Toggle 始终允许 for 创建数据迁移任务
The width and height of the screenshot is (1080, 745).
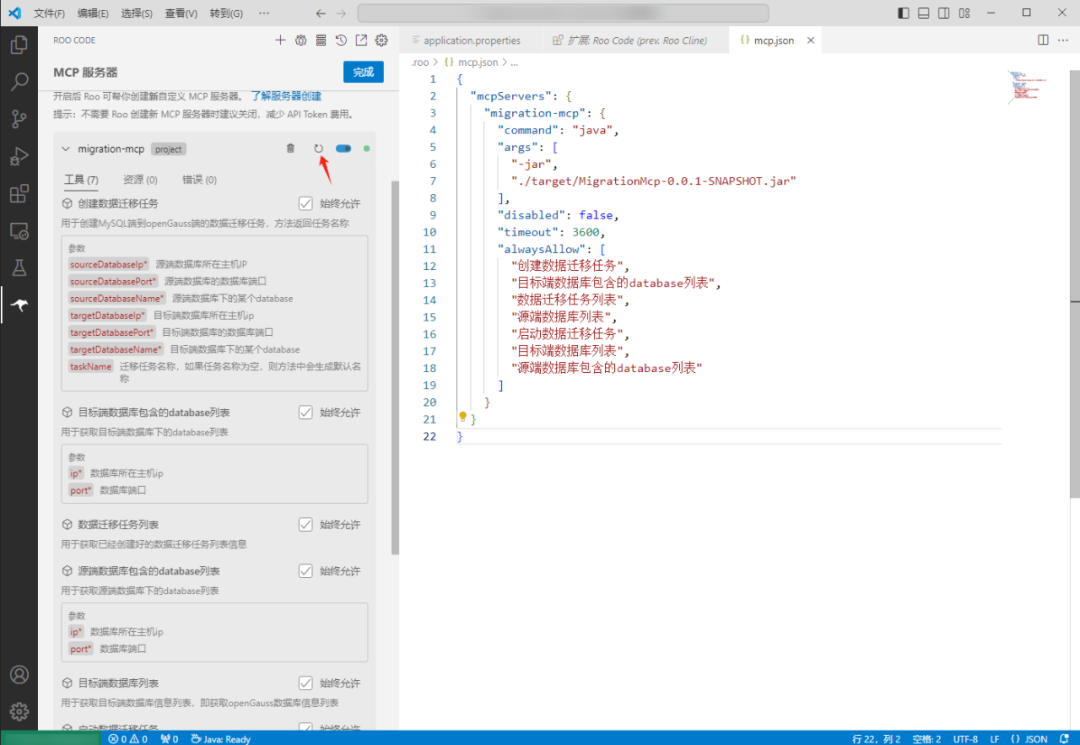(x=306, y=203)
